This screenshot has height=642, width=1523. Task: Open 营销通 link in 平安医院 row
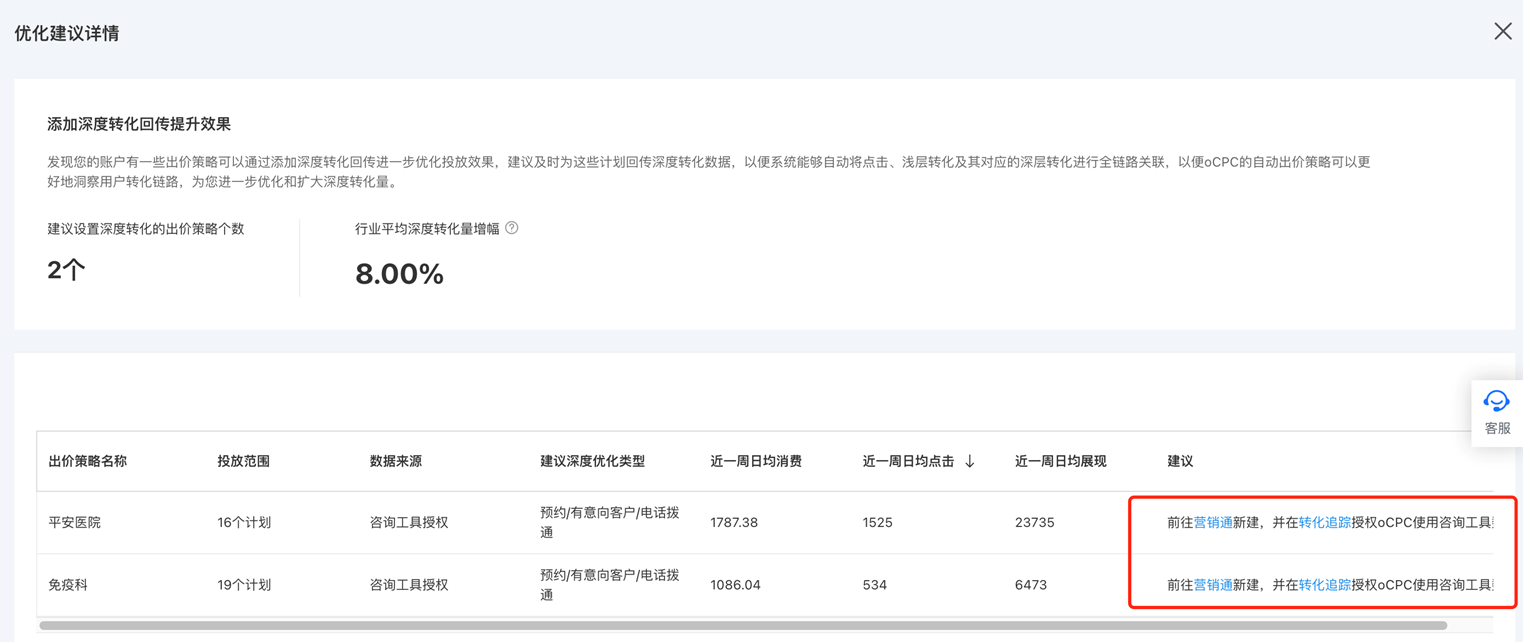click(1213, 522)
